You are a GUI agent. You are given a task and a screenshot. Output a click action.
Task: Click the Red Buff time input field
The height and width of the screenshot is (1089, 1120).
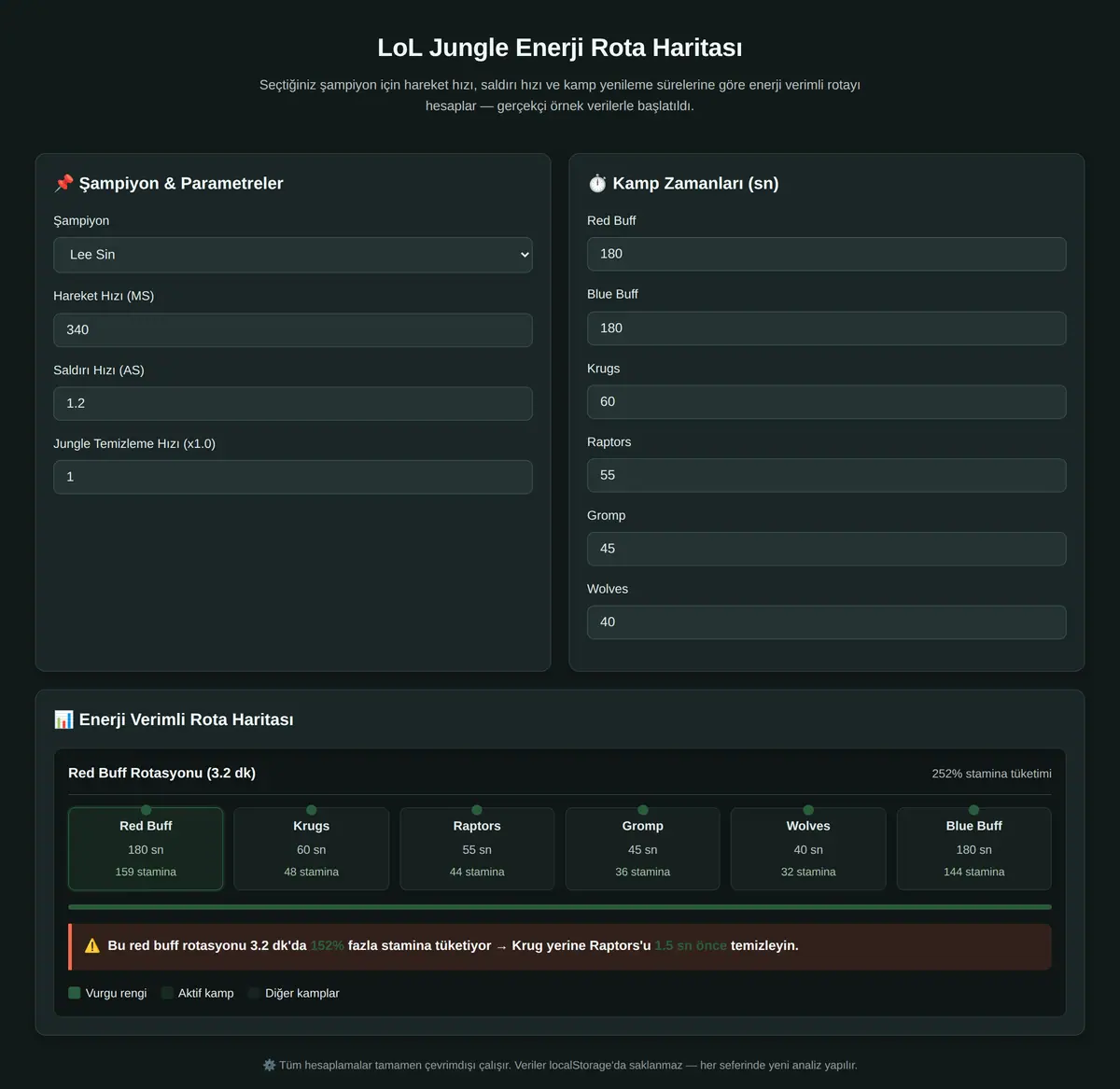[x=827, y=254]
